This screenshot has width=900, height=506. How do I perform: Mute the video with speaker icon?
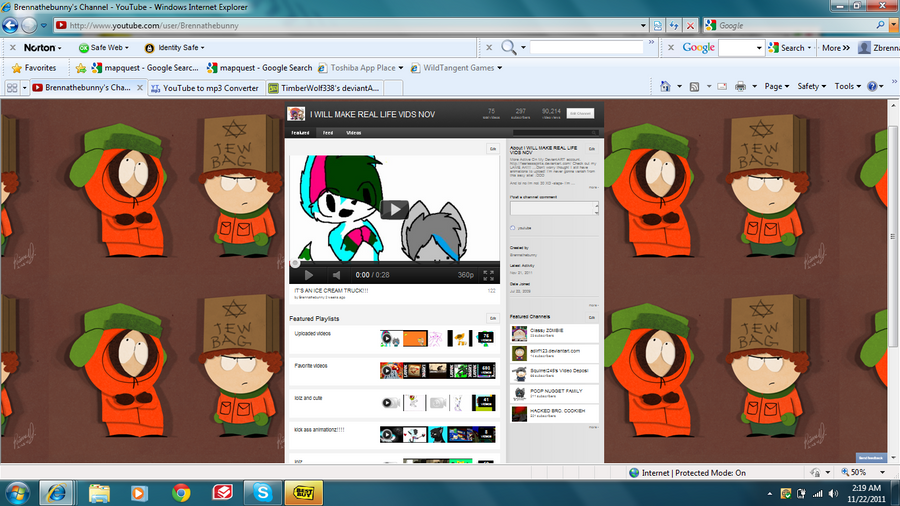[336, 275]
